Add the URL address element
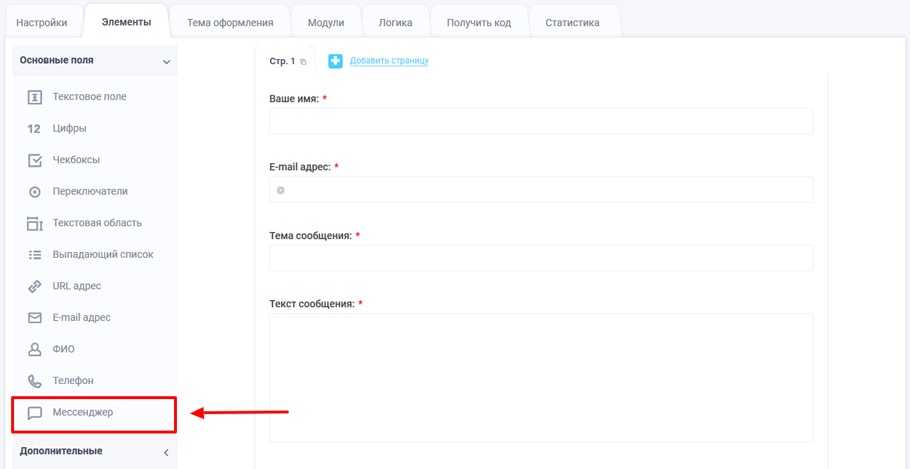910x469 pixels. [x=76, y=286]
